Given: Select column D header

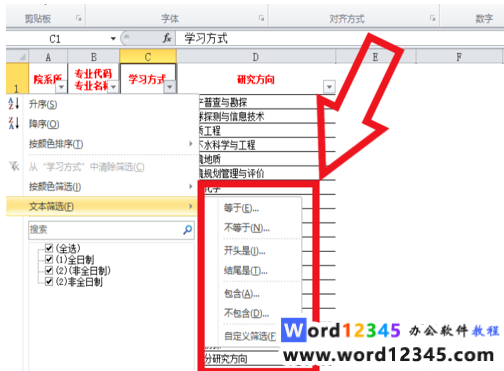Looking at the screenshot, I should tap(256, 57).
